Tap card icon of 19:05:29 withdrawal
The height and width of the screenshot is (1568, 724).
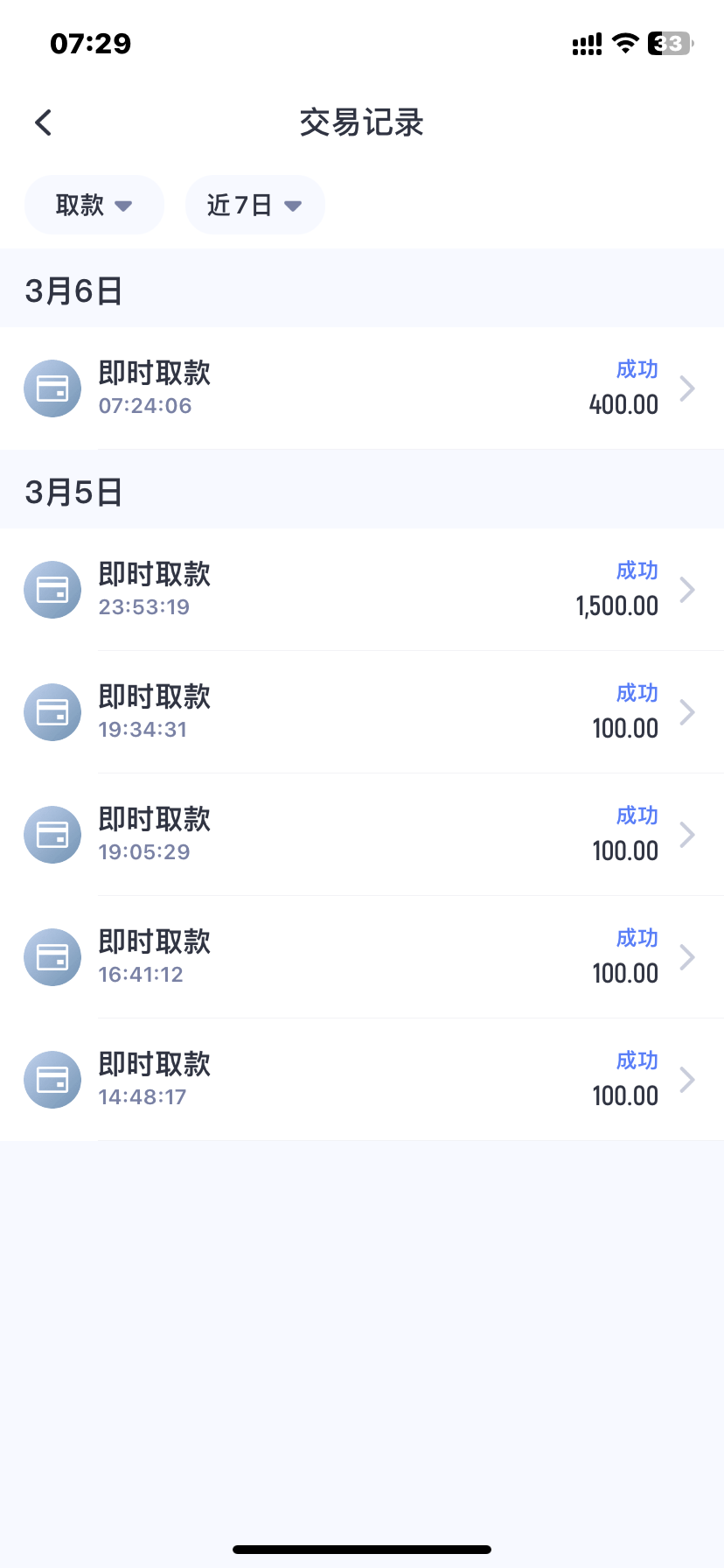52,835
